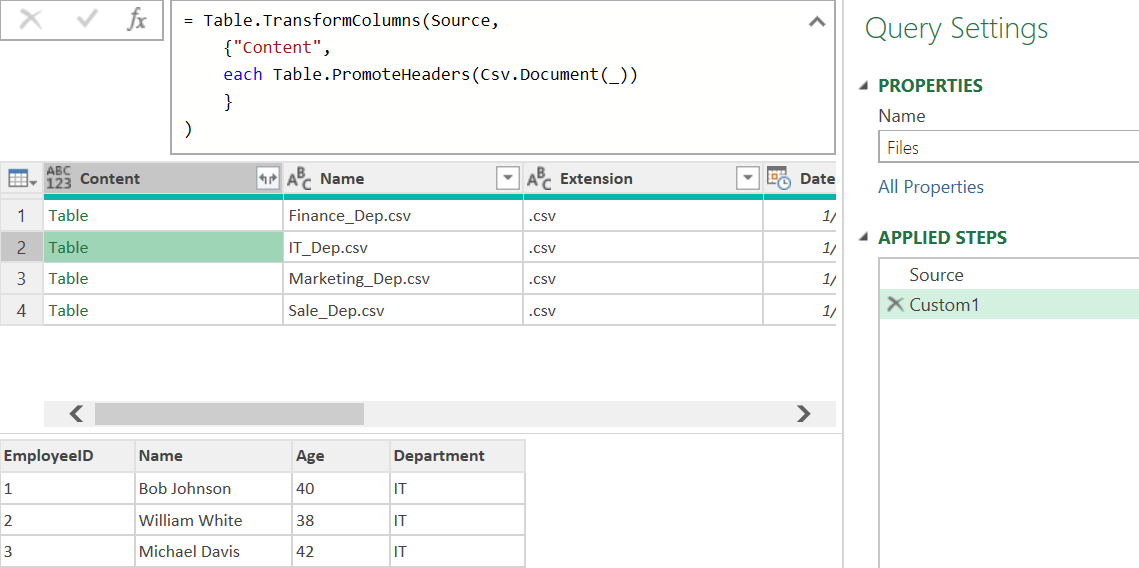Select row number 4
The height and width of the screenshot is (568, 1139).
(21, 311)
